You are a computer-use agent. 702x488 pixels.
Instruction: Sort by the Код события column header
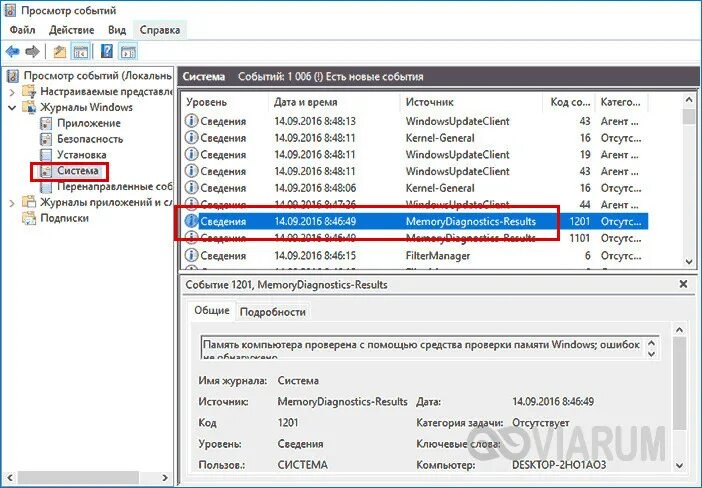[569, 102]
